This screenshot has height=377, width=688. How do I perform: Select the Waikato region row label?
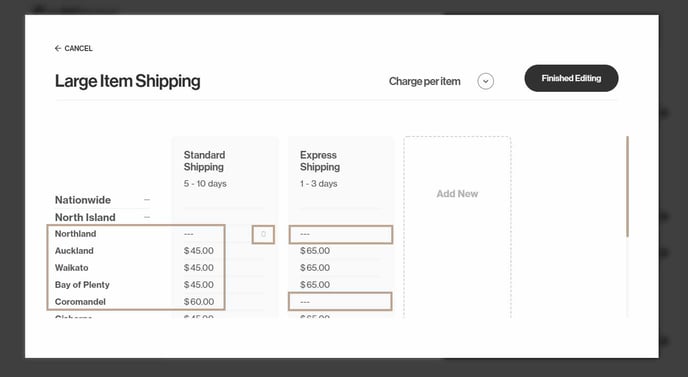coord(72,268)
